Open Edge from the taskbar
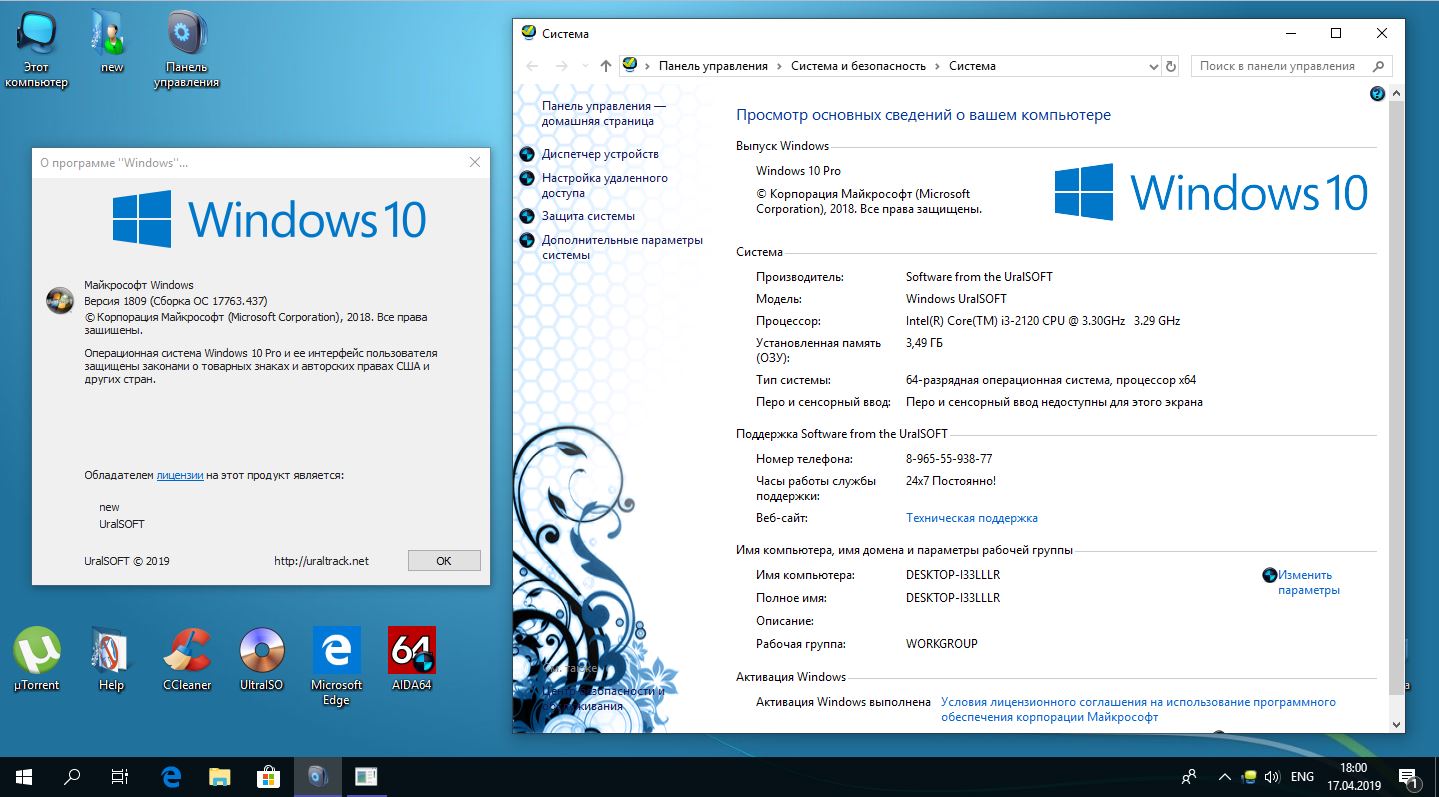This screenshot has width=1439, height=797. [171, 776]
